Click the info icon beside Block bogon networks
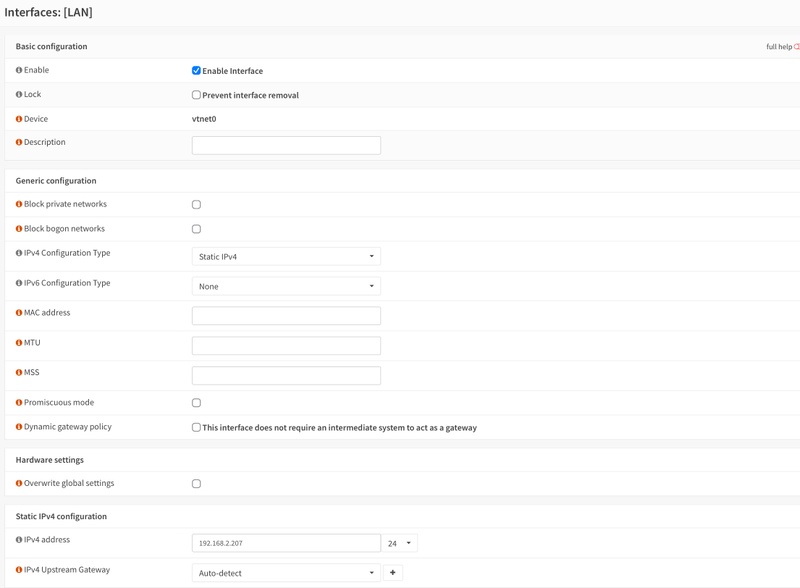 tap(19, 229)
